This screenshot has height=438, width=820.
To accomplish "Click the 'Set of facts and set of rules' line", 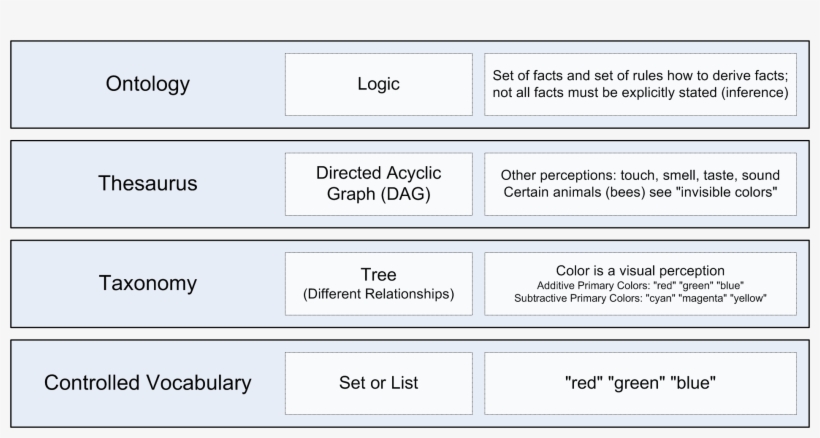I will click(x=640, y=75).
